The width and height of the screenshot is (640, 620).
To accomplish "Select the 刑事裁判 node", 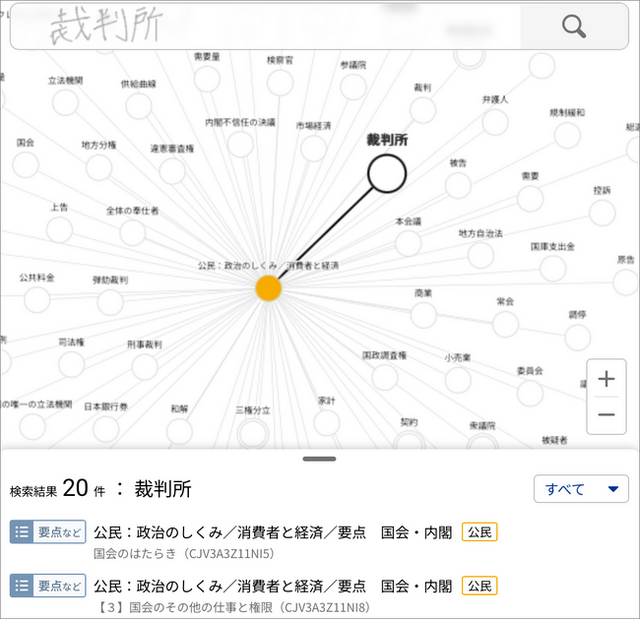I will tap(144, 365).
